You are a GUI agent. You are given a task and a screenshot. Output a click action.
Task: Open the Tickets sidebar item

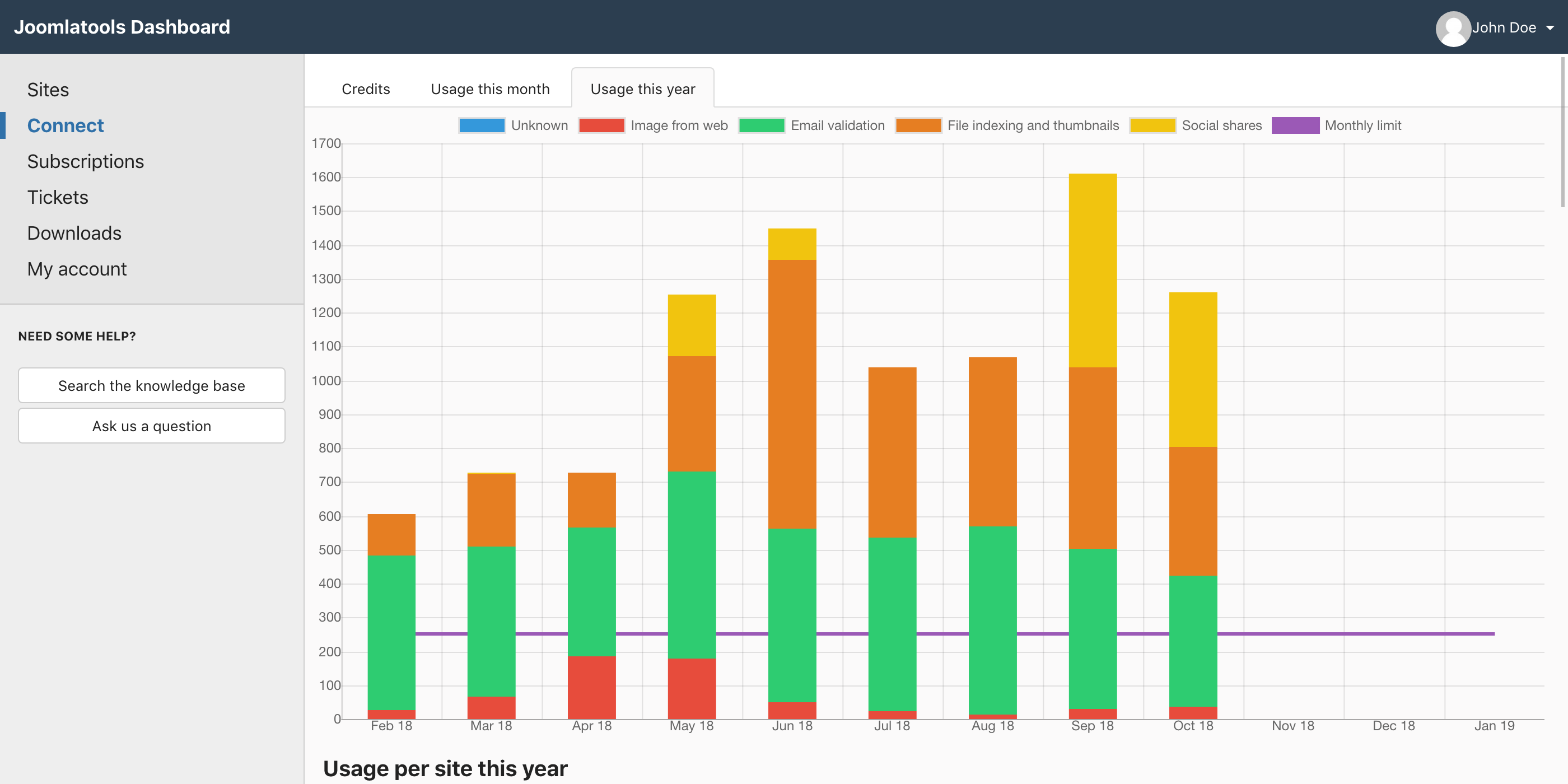58,197
